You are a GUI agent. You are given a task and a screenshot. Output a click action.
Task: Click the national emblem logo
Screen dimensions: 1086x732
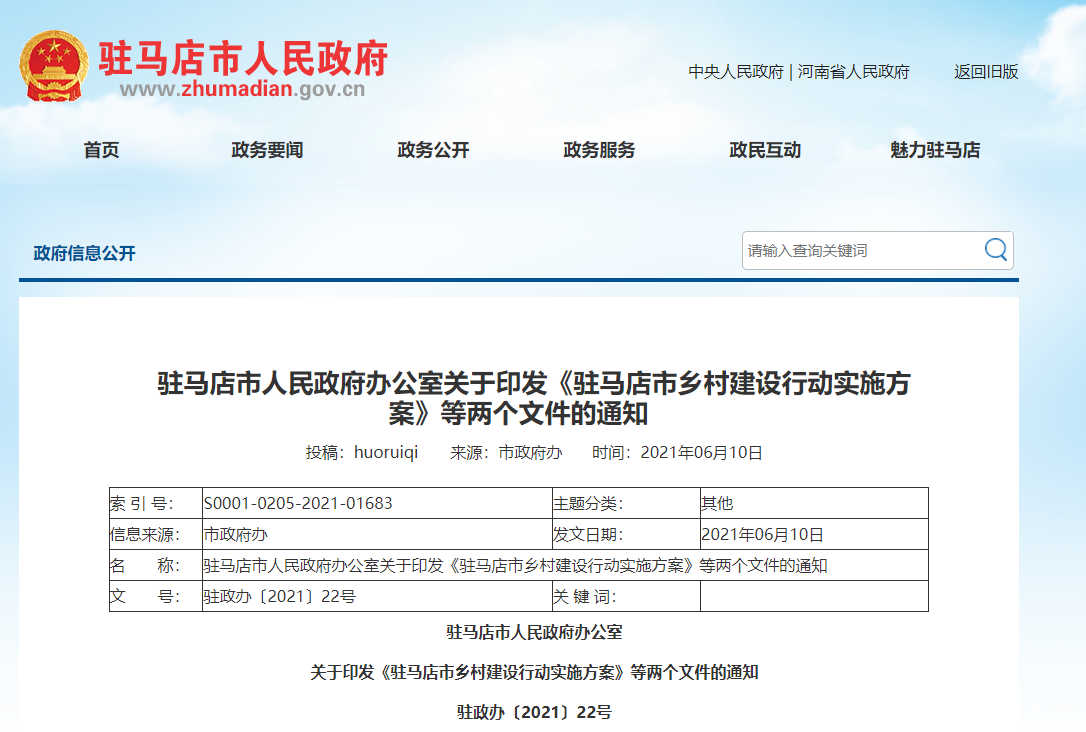point(54,66)
